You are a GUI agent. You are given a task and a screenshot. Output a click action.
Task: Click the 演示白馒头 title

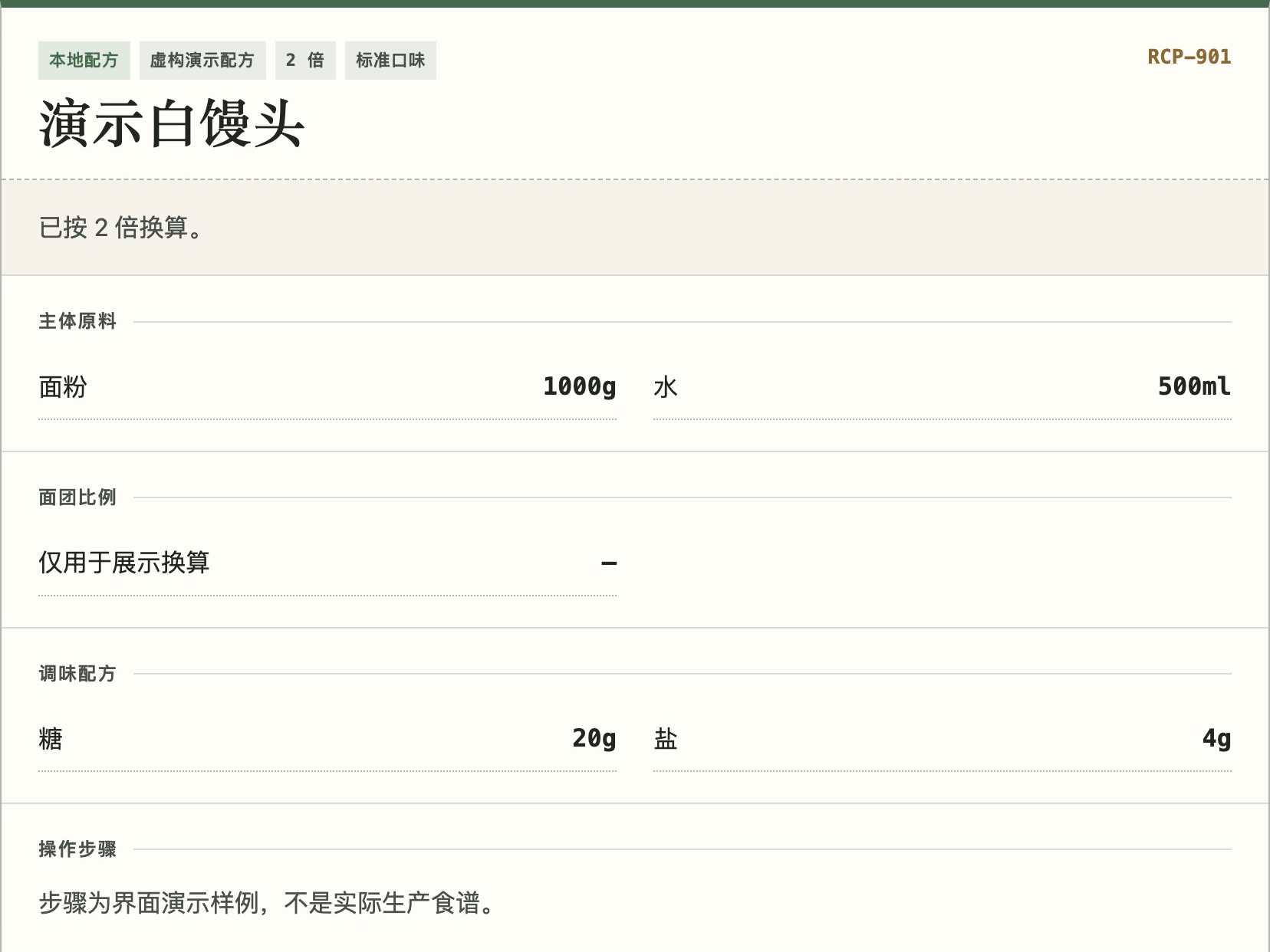point(172,124)
